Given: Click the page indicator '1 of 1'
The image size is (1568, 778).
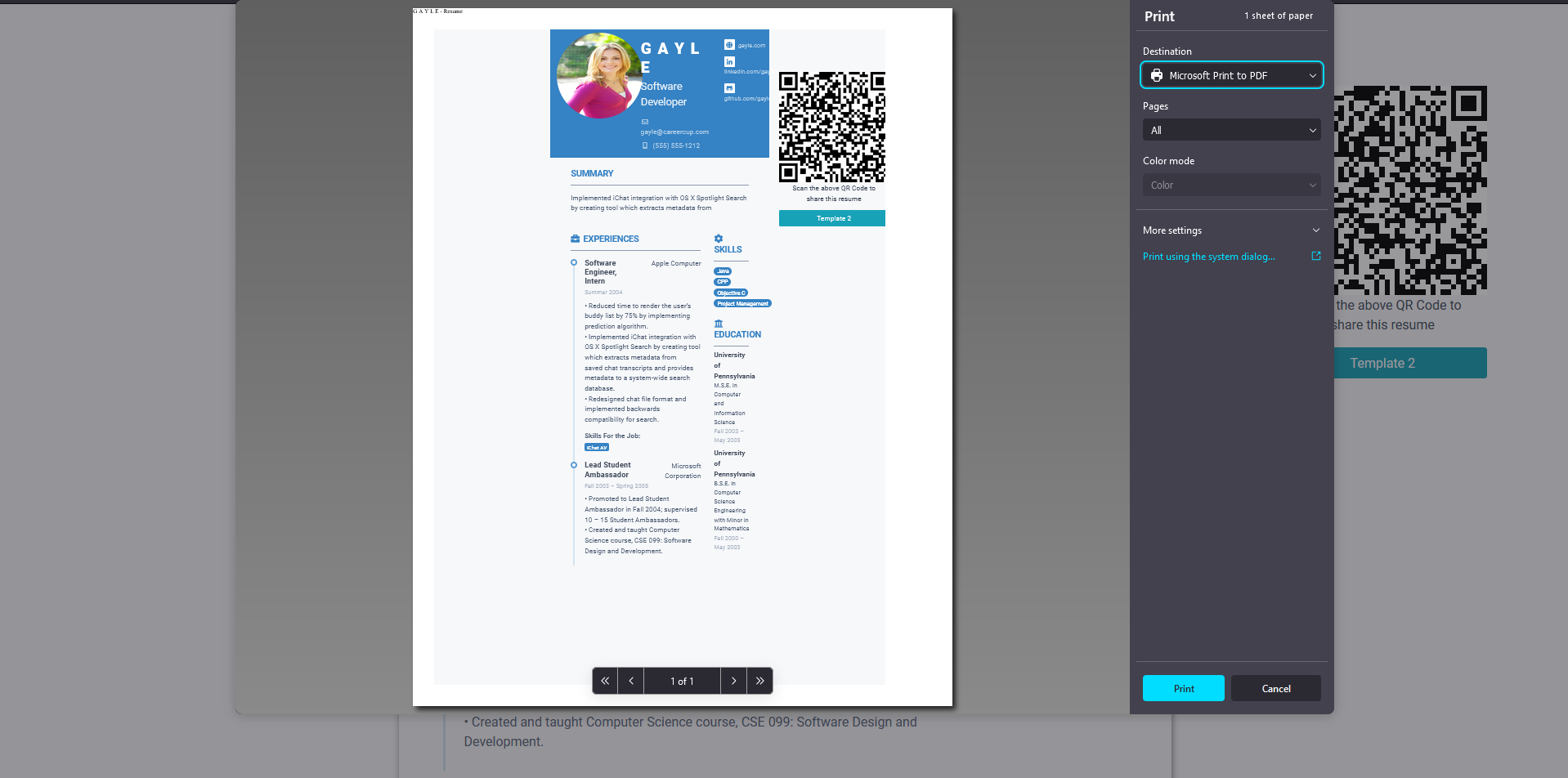Looking at the screenshot, I should [682, 681].
